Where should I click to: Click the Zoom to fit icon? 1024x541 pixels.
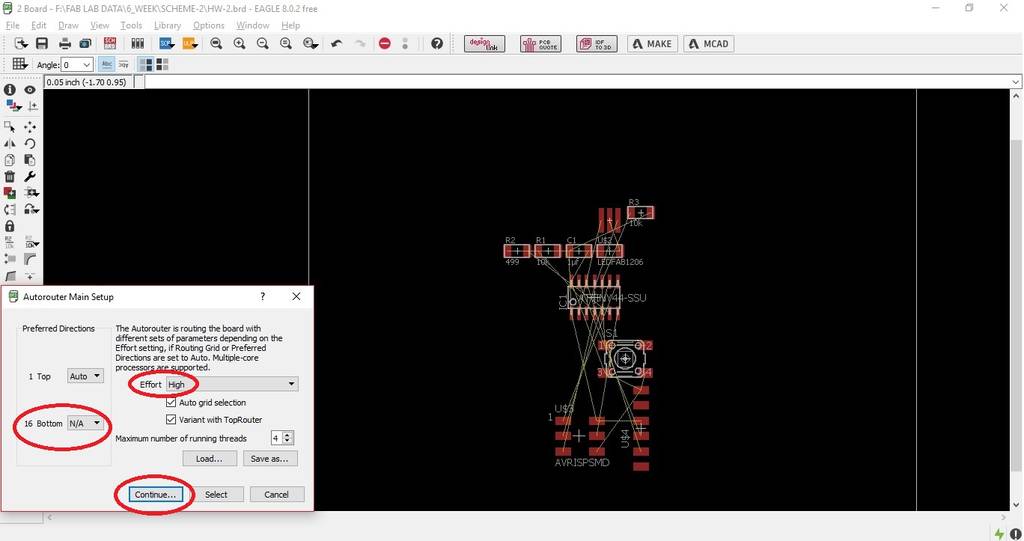(x=216, y=44)
